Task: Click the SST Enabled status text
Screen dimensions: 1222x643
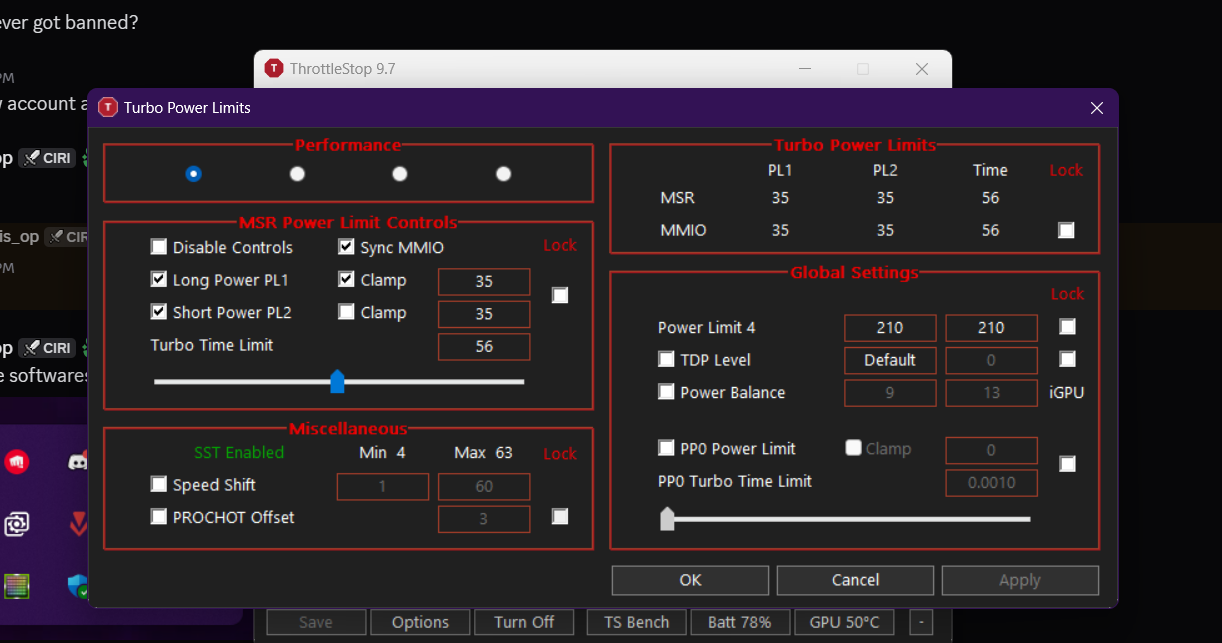Action: click(239, 452)
